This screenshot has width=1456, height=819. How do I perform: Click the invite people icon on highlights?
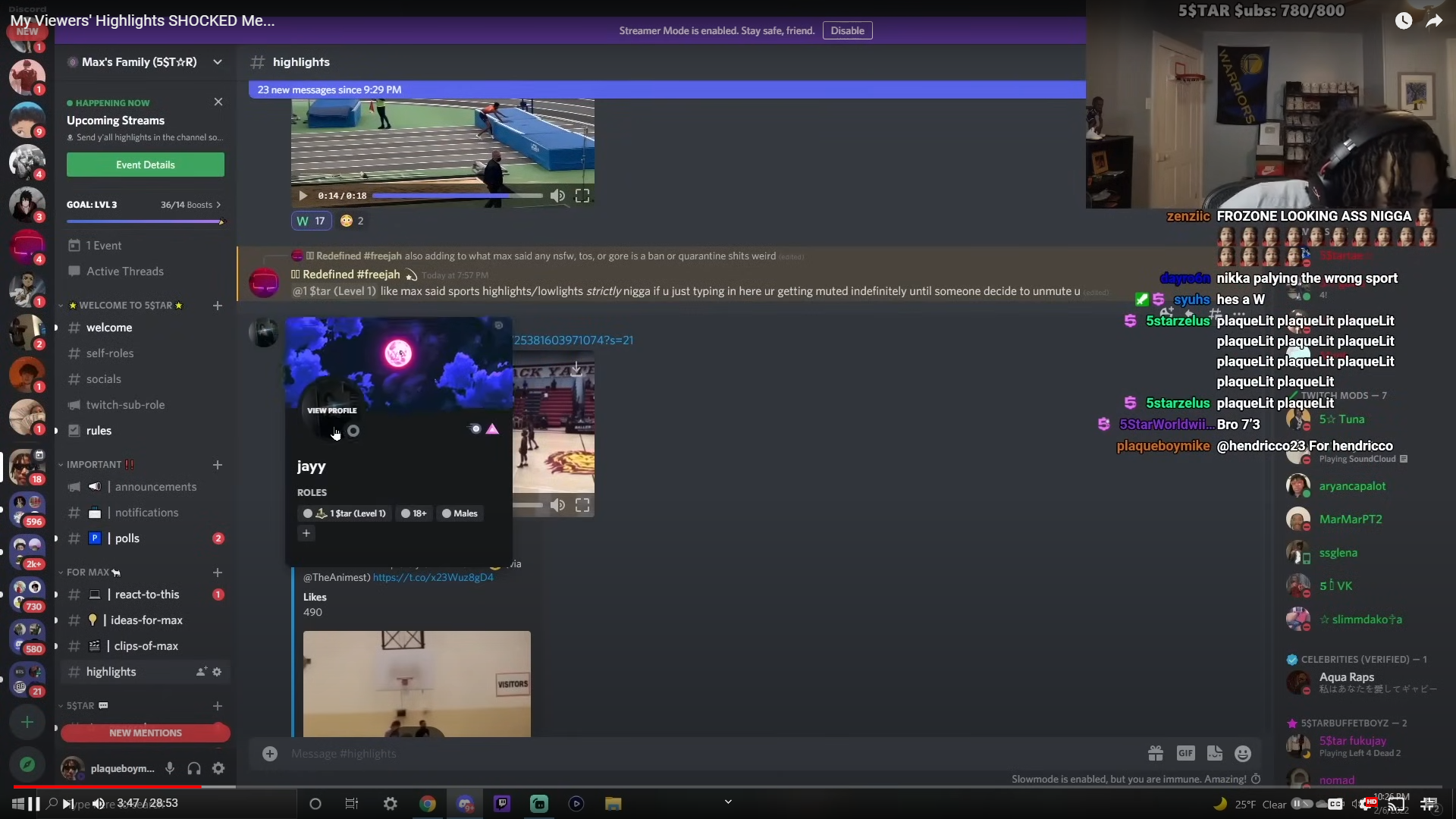point(201,672)
